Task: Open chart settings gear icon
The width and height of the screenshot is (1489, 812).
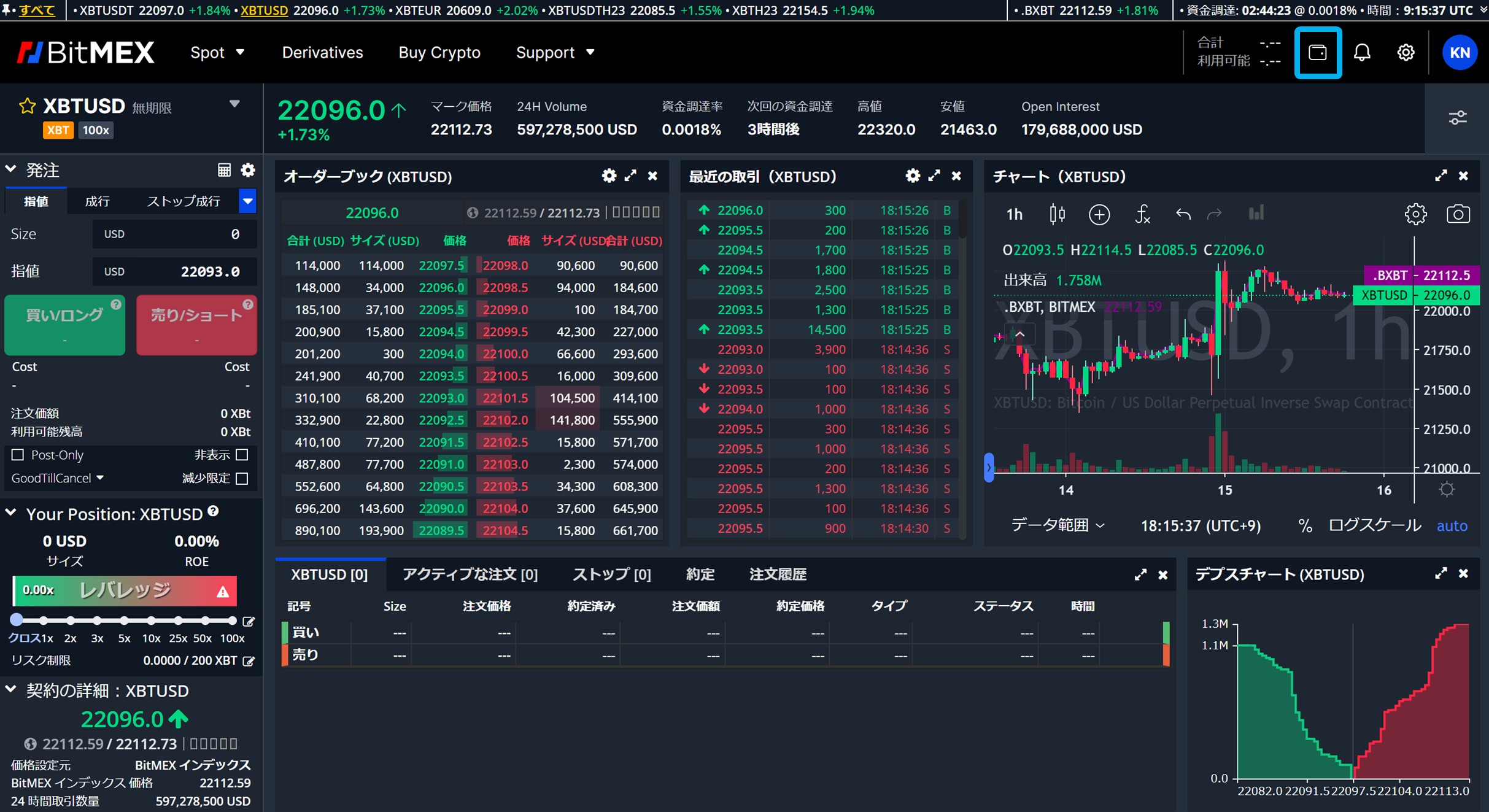Action: coord(1415,214)
